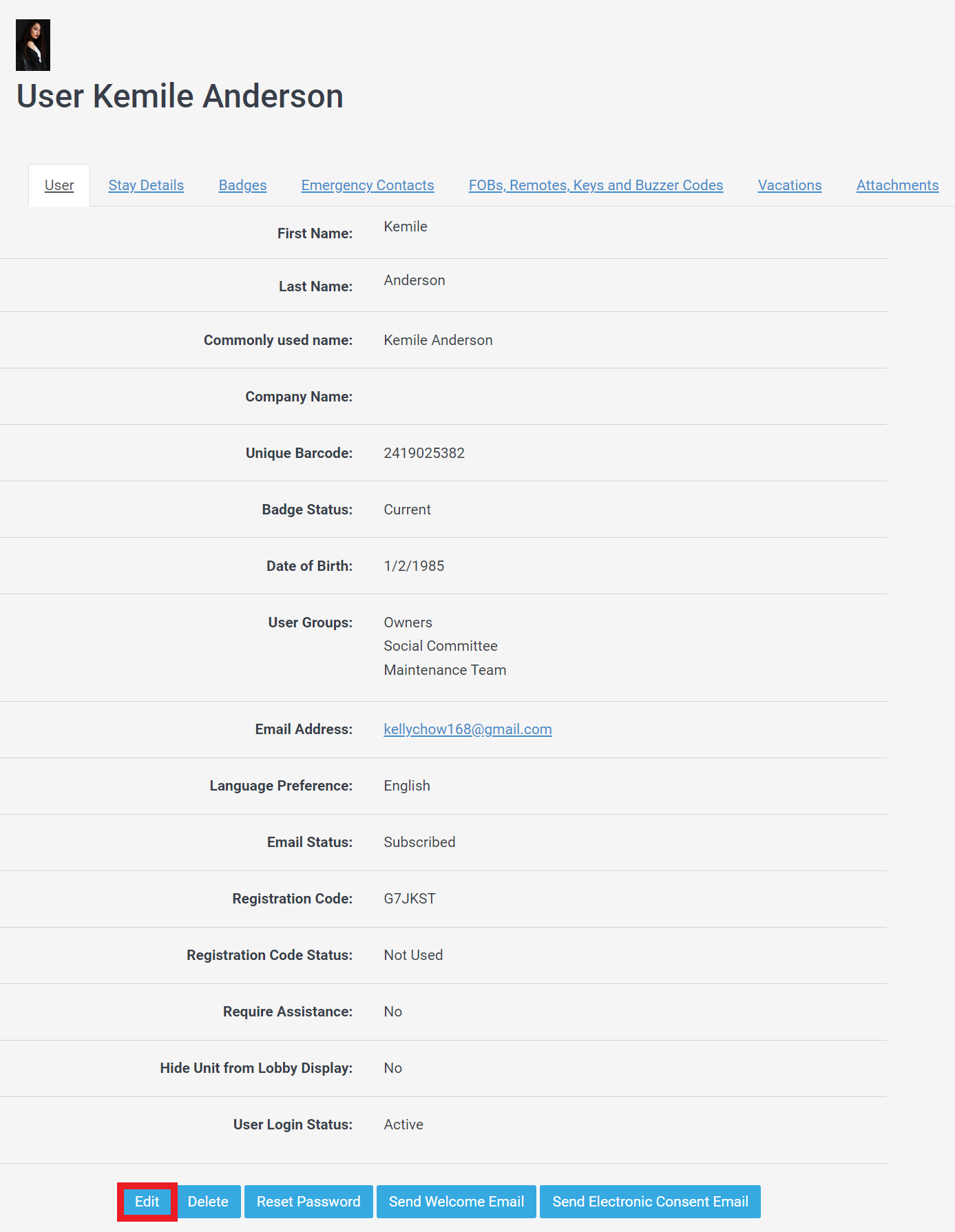Go to FOBs, Remotes, Keys and Buzzer Codes tab
Viewport: 955px width, 1232px height.
coord(596,185)
